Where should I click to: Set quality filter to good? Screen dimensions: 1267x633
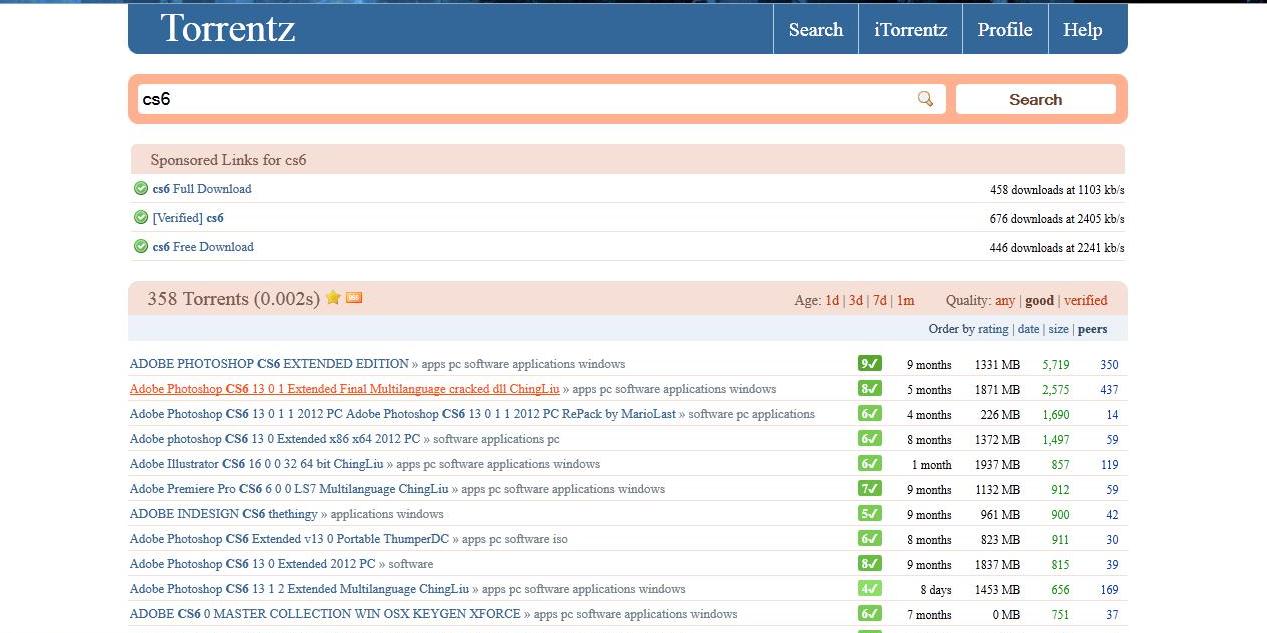[1039, 300]
